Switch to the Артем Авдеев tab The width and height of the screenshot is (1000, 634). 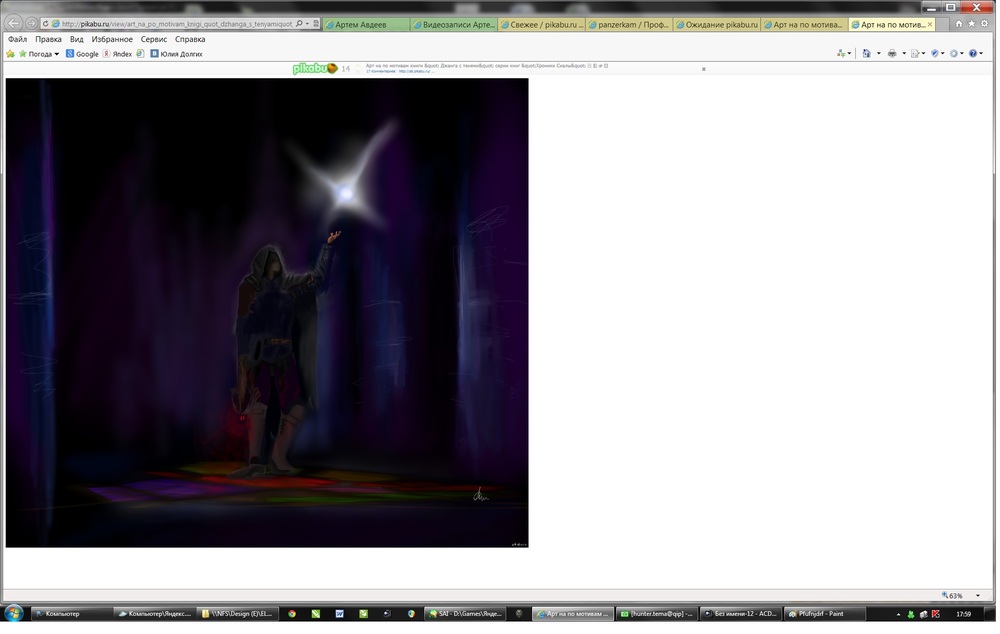(366, 25)
